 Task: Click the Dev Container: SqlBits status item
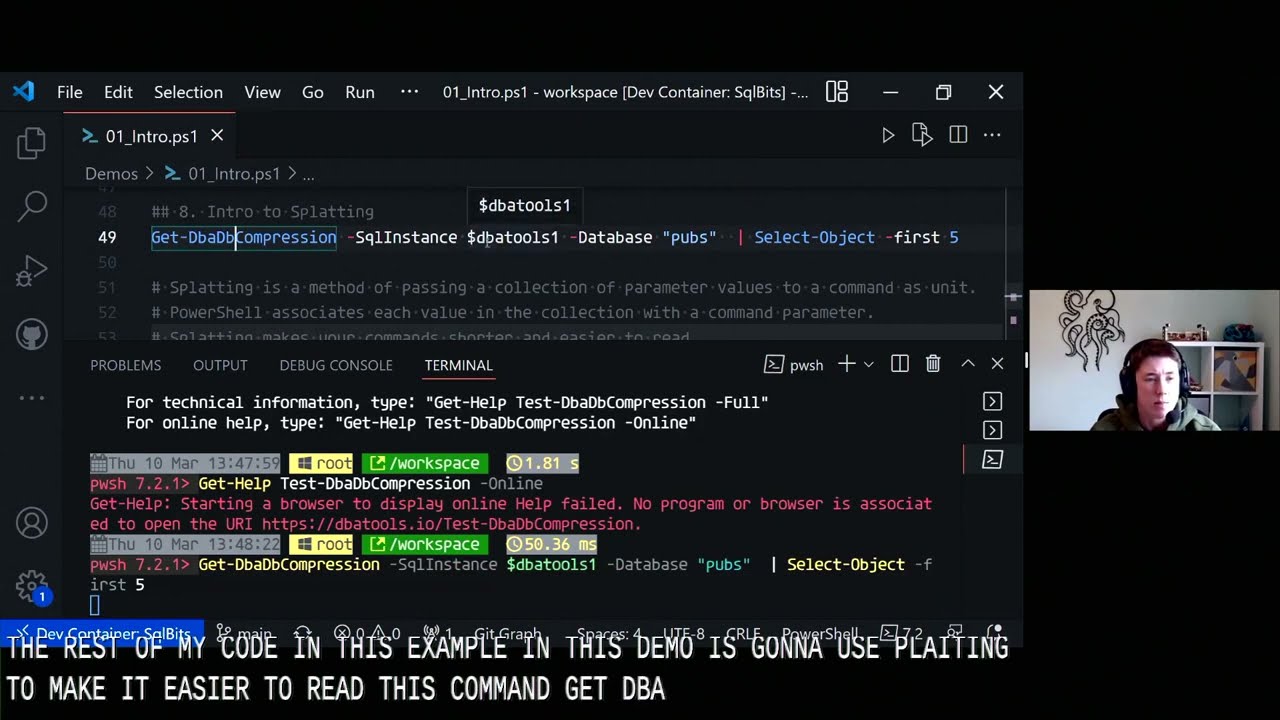point(103,634)
